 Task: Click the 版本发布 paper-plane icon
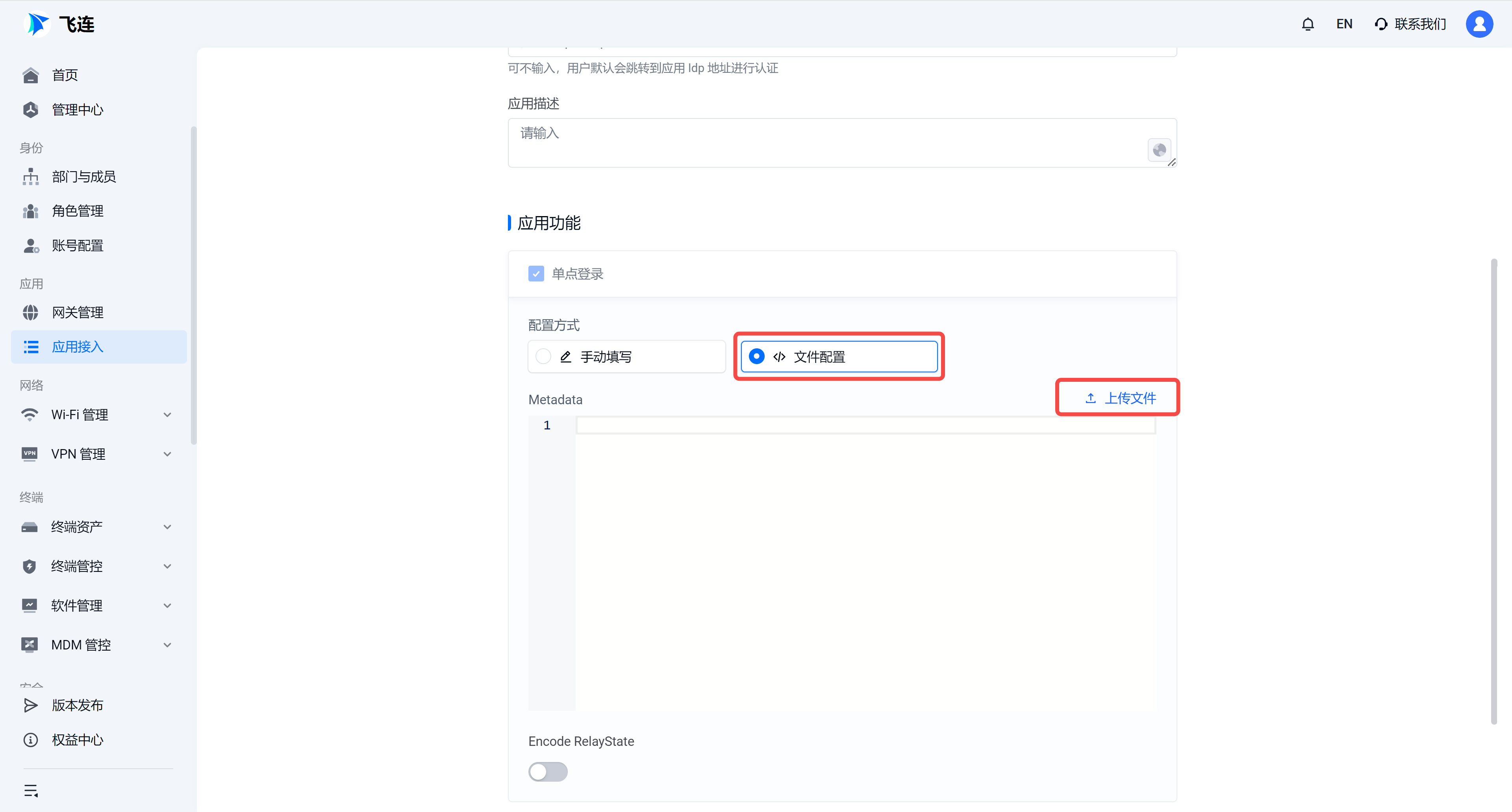pos(31,705)
